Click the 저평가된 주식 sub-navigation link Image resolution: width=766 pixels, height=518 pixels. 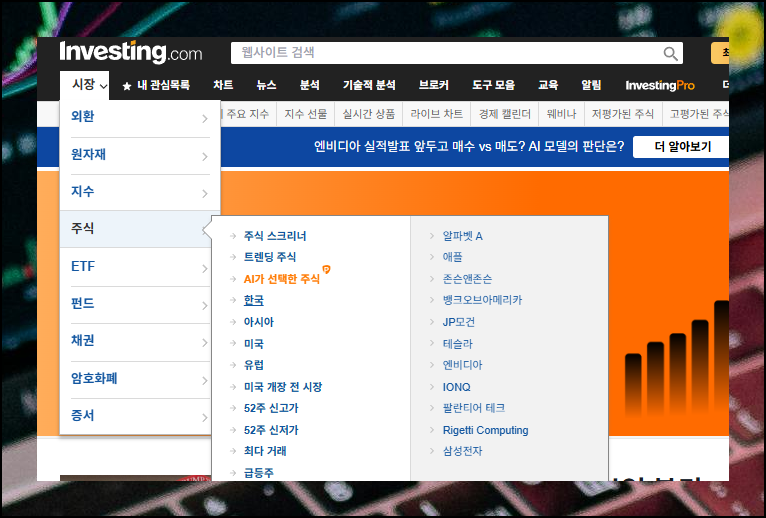pyautogui.click(x=623, y=114)
